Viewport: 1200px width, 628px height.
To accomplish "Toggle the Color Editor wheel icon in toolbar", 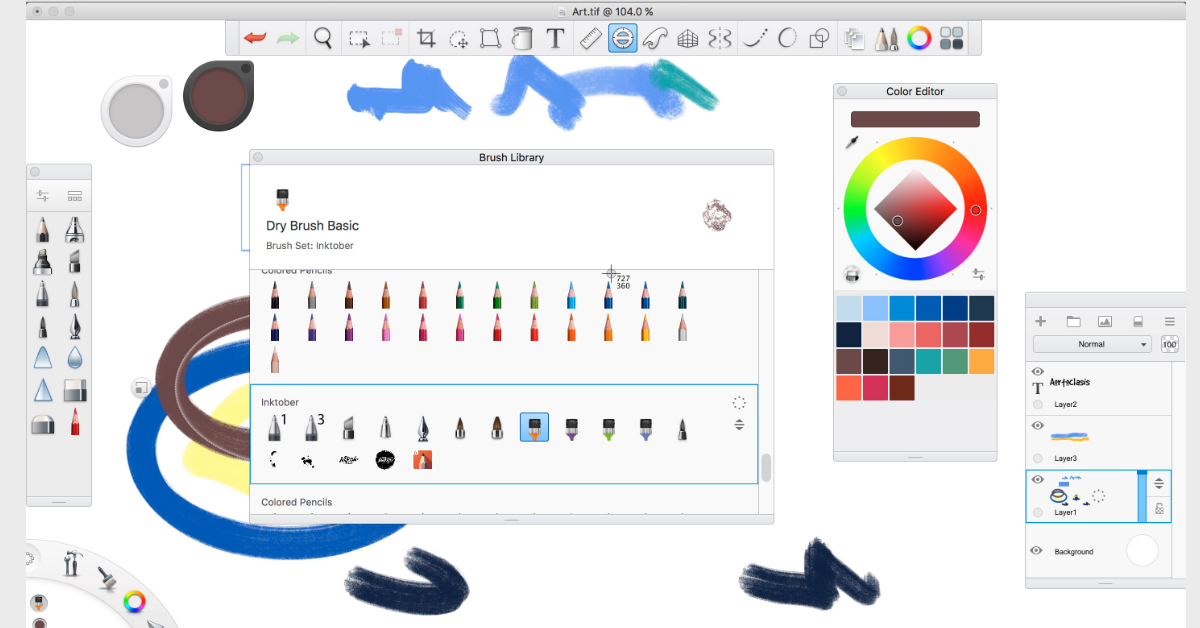I will pos(919,39).
